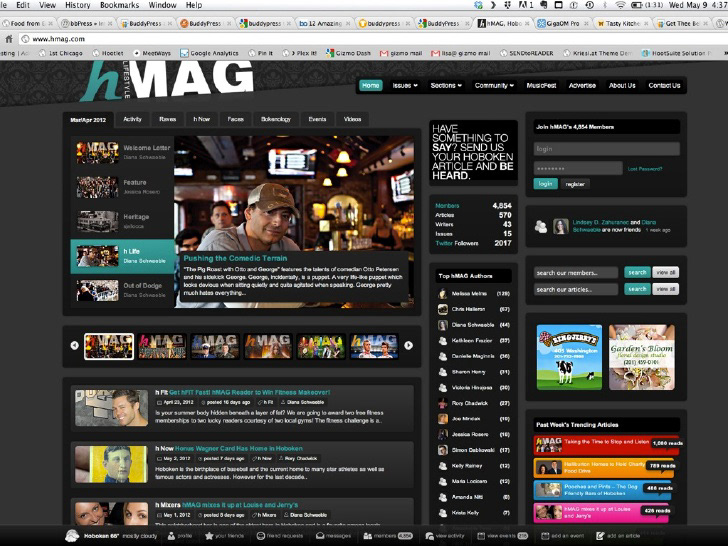Screen dimensions: 728x546
Task: Click view all button for articles
Action: (665, 289)
